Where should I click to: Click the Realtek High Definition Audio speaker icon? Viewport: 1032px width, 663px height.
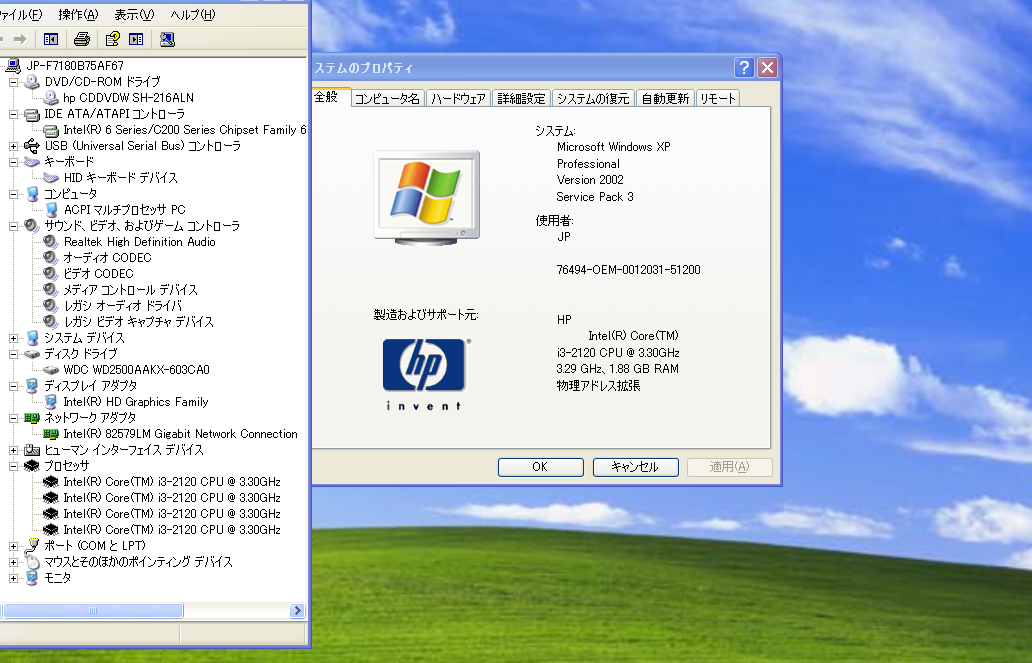click(51, 242)
